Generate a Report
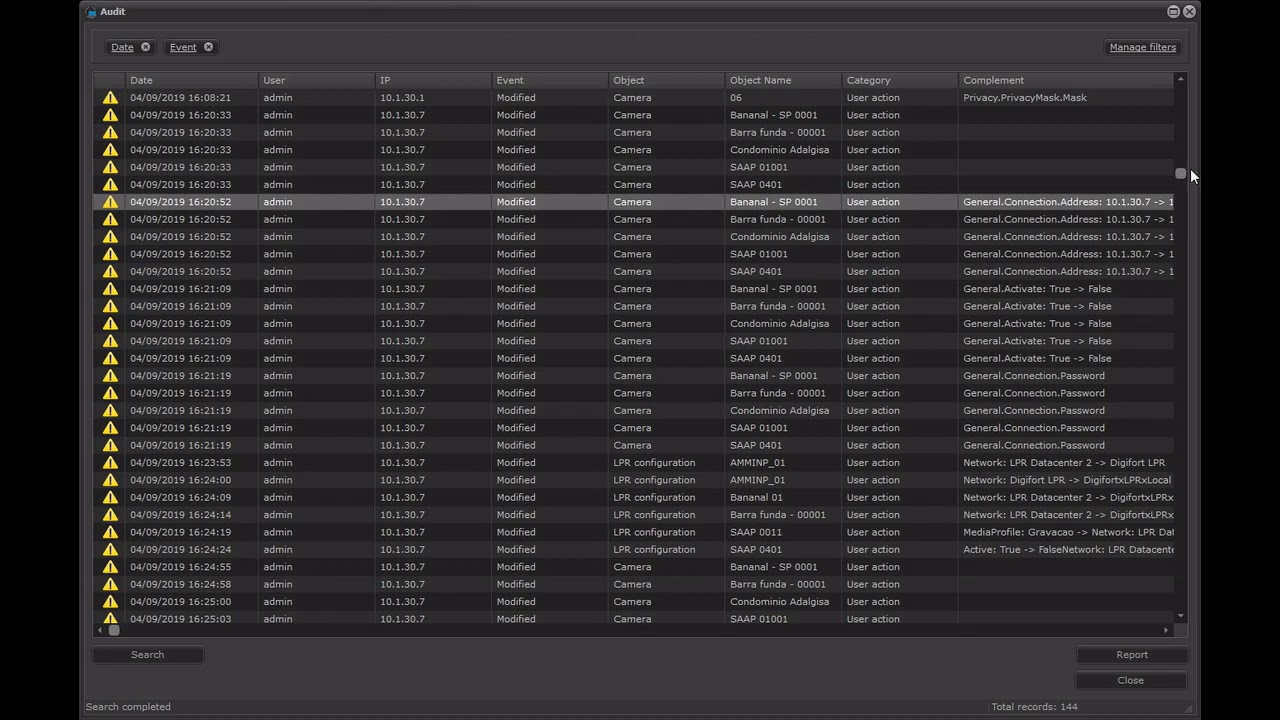The width and height of the screenshot is (1280, 720). pos(1132,655)
